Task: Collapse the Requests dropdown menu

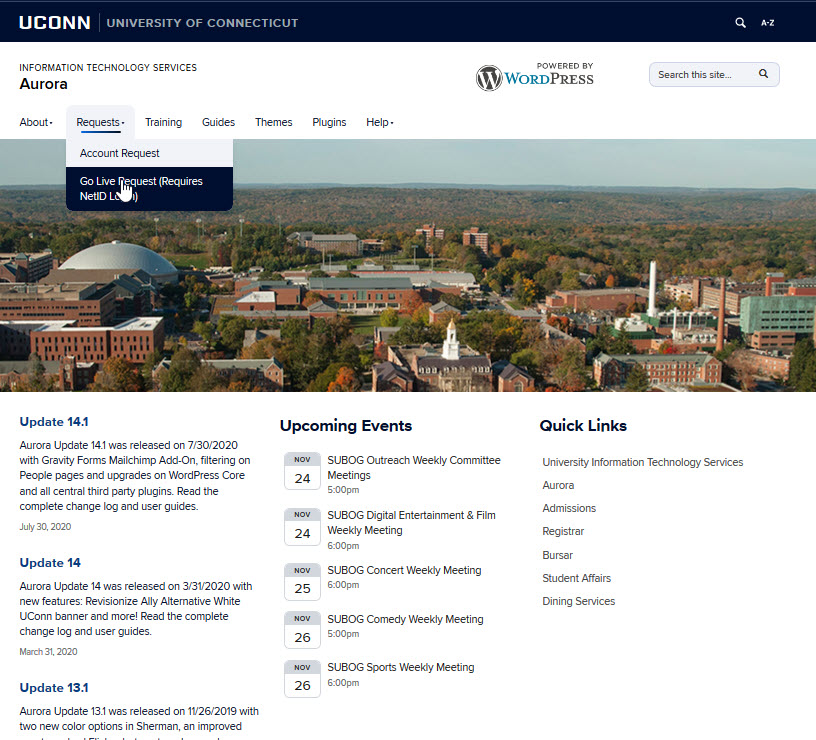Action: click(99, 122)
